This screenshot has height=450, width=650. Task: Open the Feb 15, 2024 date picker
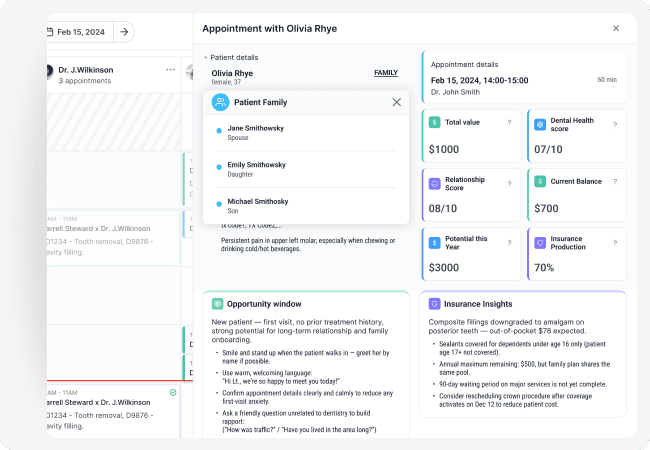coord(80,32)
